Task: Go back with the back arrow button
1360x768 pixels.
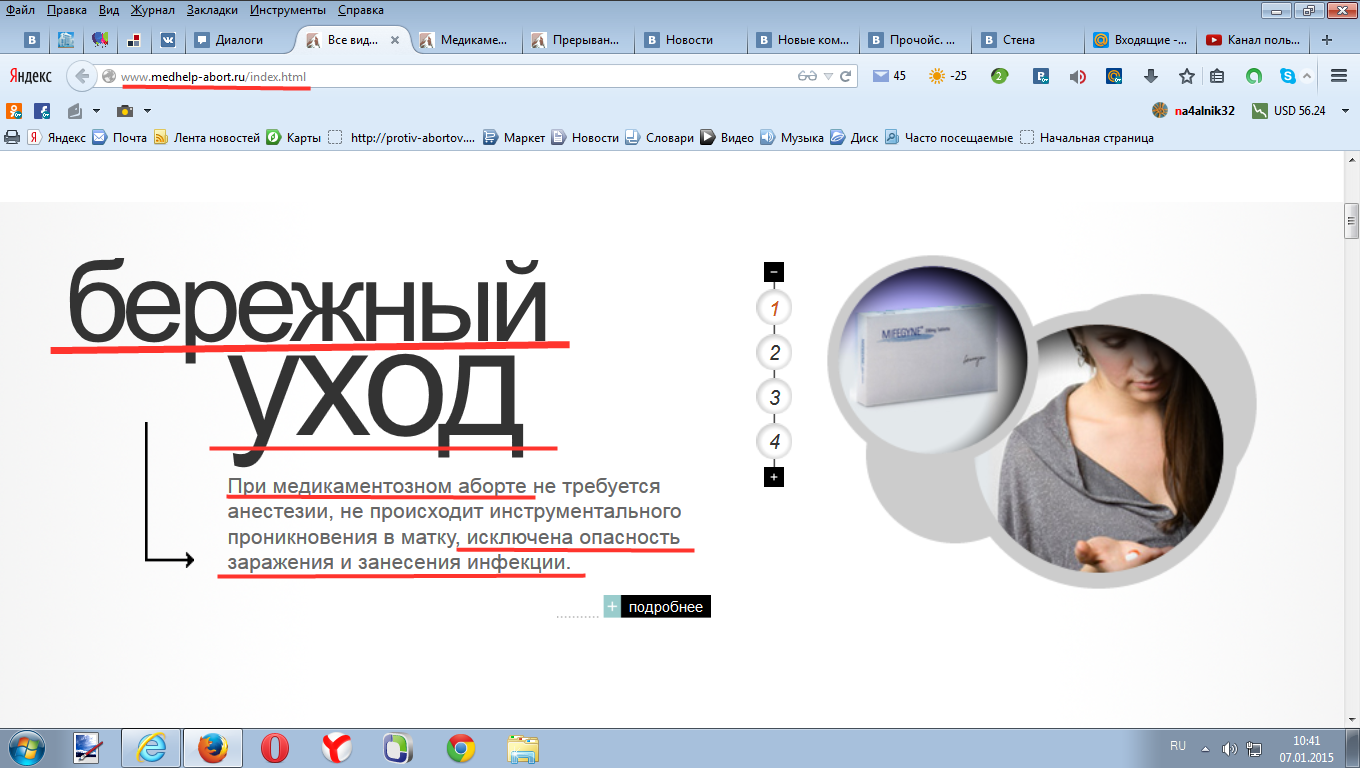Action: [82, 76]
